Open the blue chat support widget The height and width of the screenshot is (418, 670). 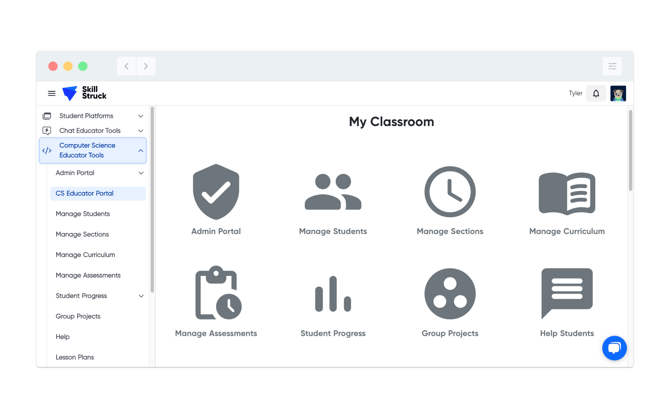coord(614,347)
